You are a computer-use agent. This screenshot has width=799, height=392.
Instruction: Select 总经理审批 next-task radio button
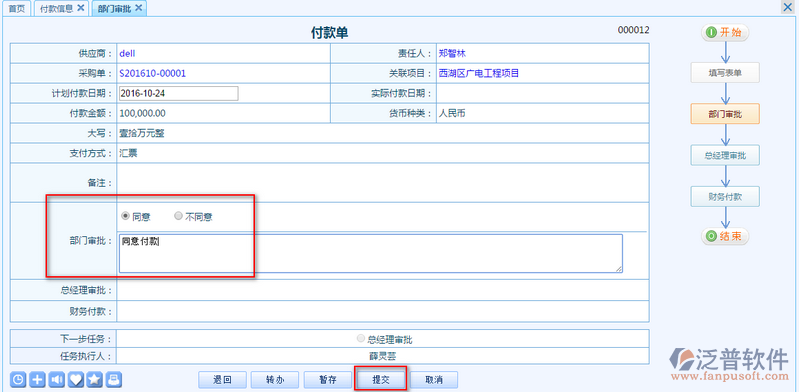[x=361, y=338]
